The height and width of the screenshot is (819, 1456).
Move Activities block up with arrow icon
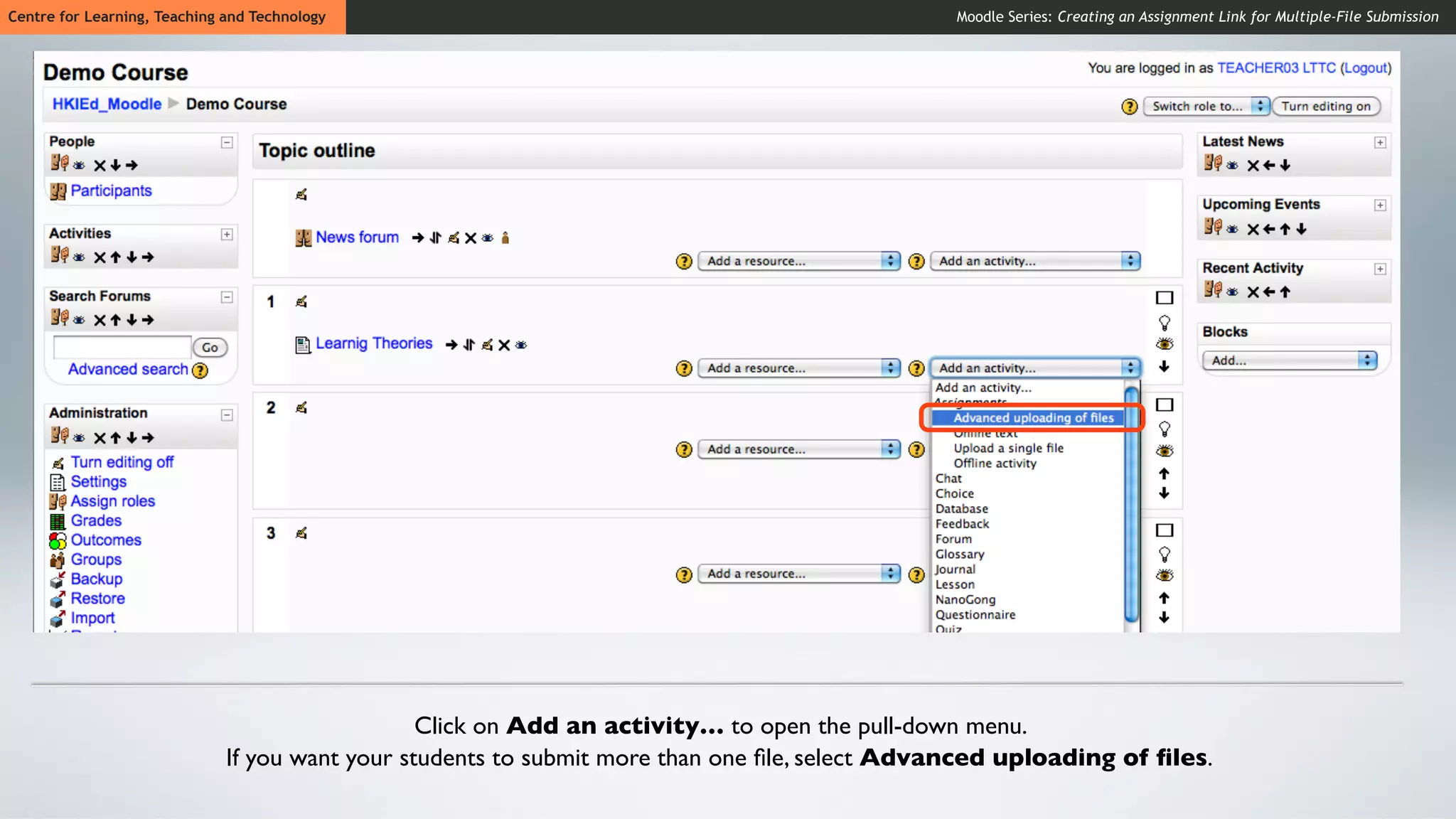click(115, 257)
